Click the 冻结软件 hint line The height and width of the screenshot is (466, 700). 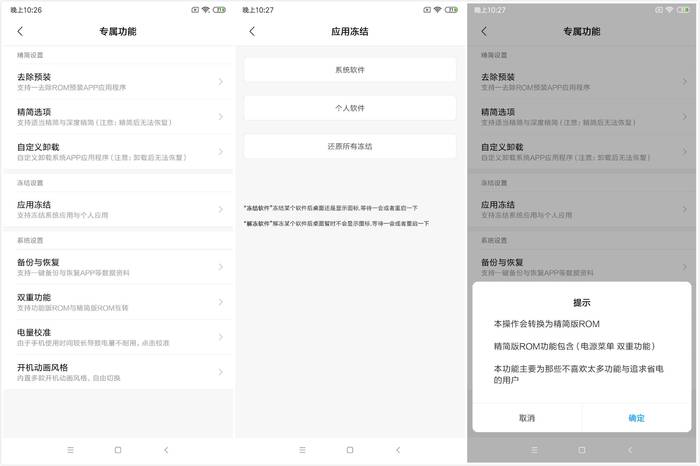(x=331, y=208)
